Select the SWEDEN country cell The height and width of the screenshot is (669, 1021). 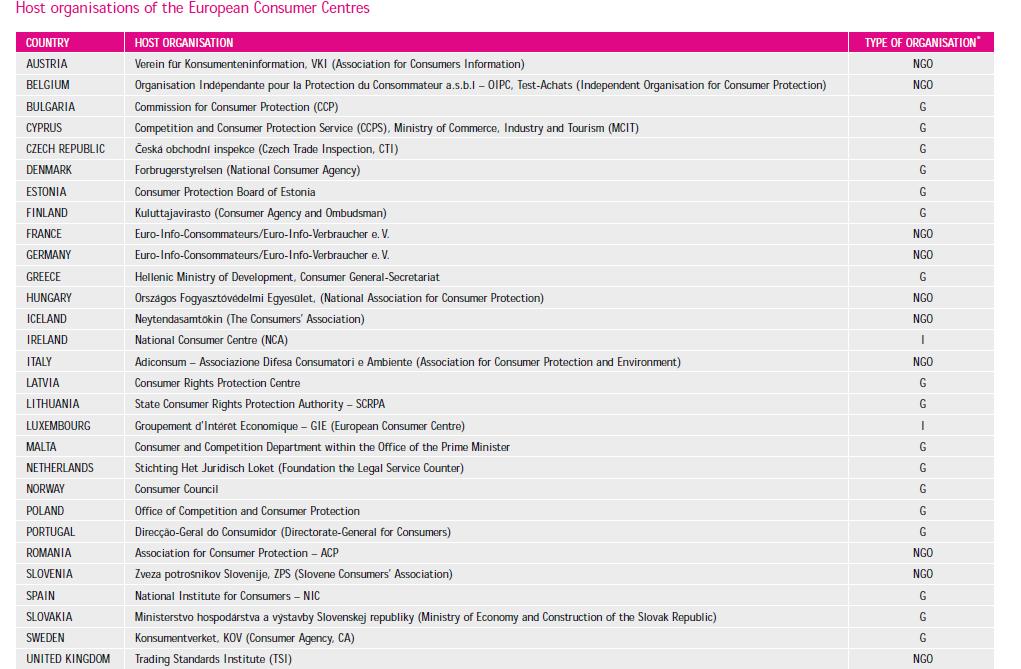(x=70, y=638)
